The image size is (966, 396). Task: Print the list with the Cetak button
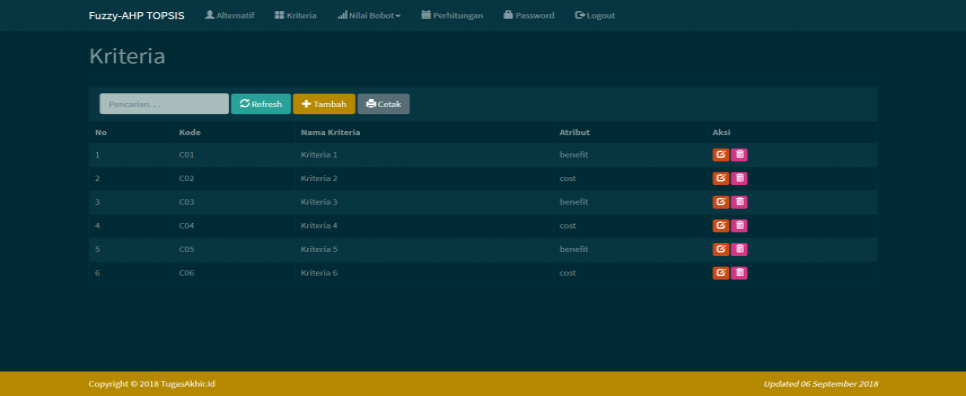pos(383,104)
